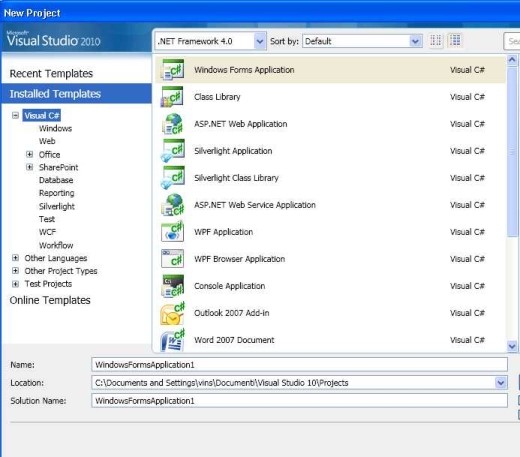Open the Online Templates section

(50, 300)
